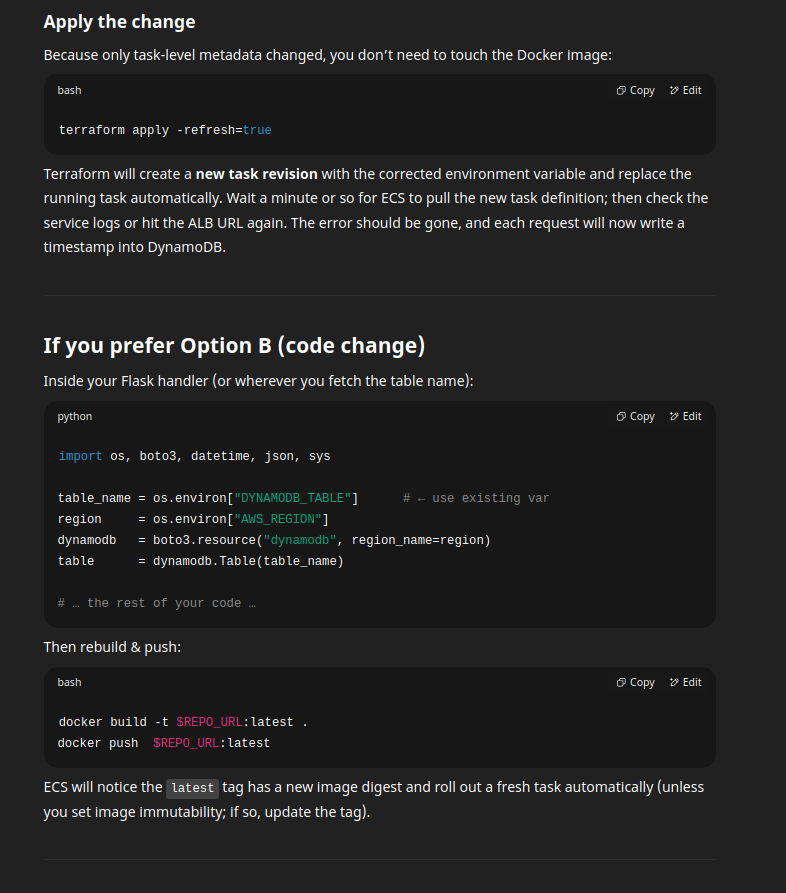Click $REPO_URL in the docker build line

click(x=209, y=722)
